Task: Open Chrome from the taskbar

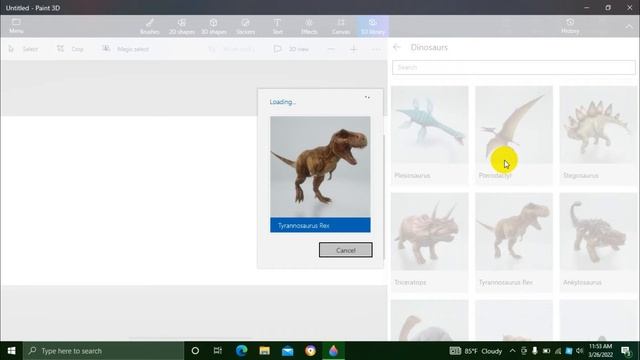Action: [310, 351]
